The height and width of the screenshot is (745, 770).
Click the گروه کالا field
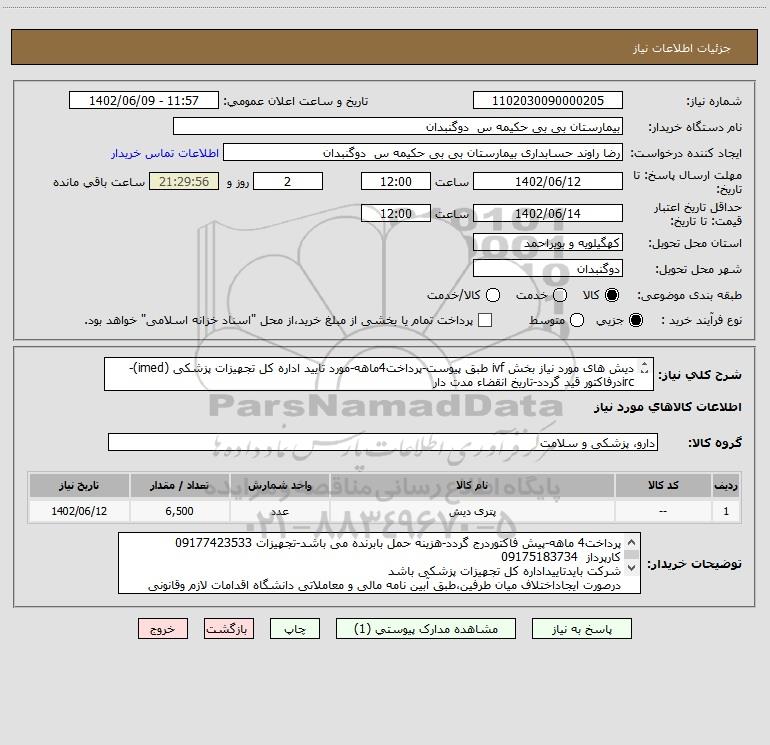click(x=383, y=442)
